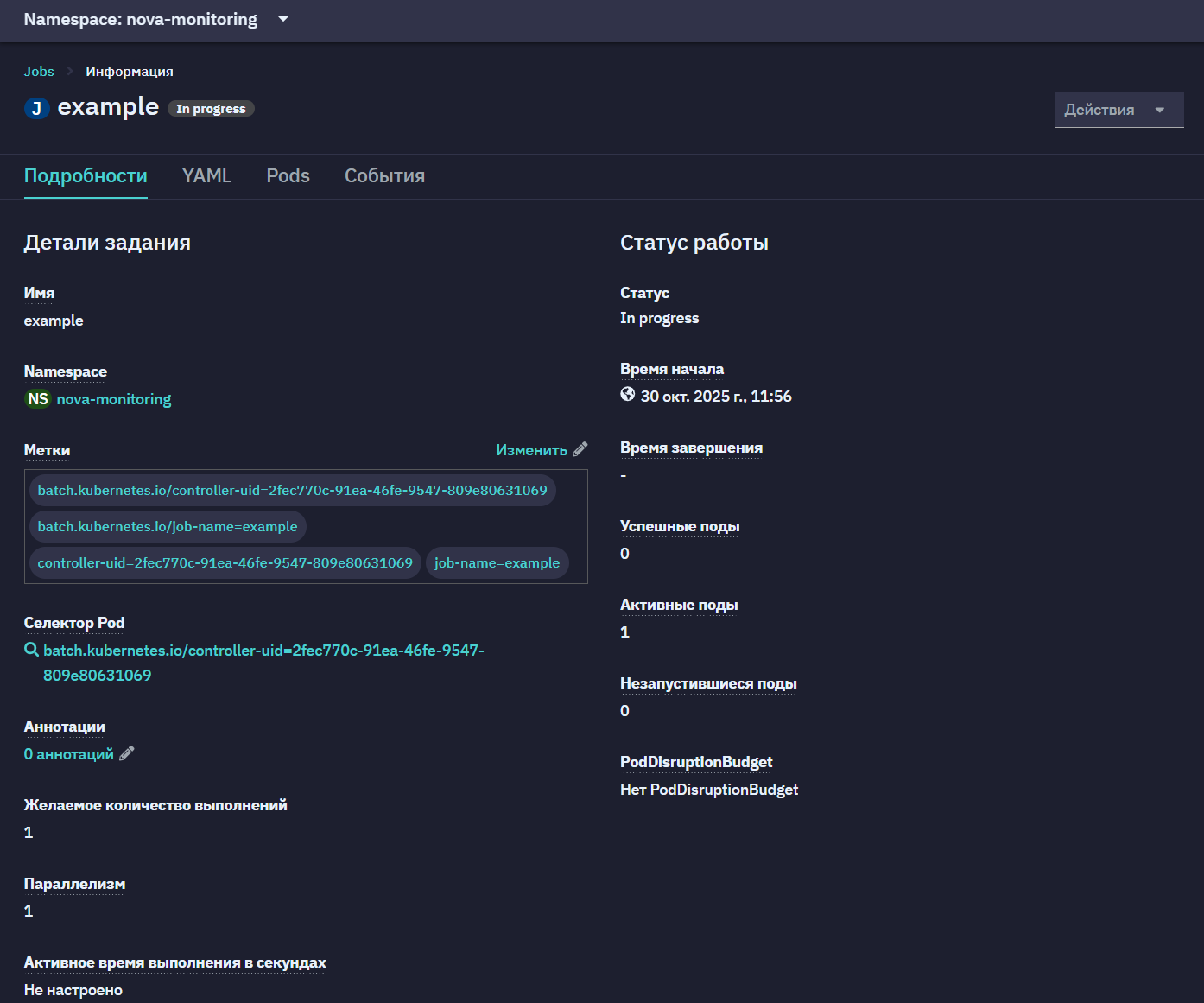This screenshot has width=1204, height=1003.
Task: Open the Действия actions dropdown
Action: (1119, 110)
